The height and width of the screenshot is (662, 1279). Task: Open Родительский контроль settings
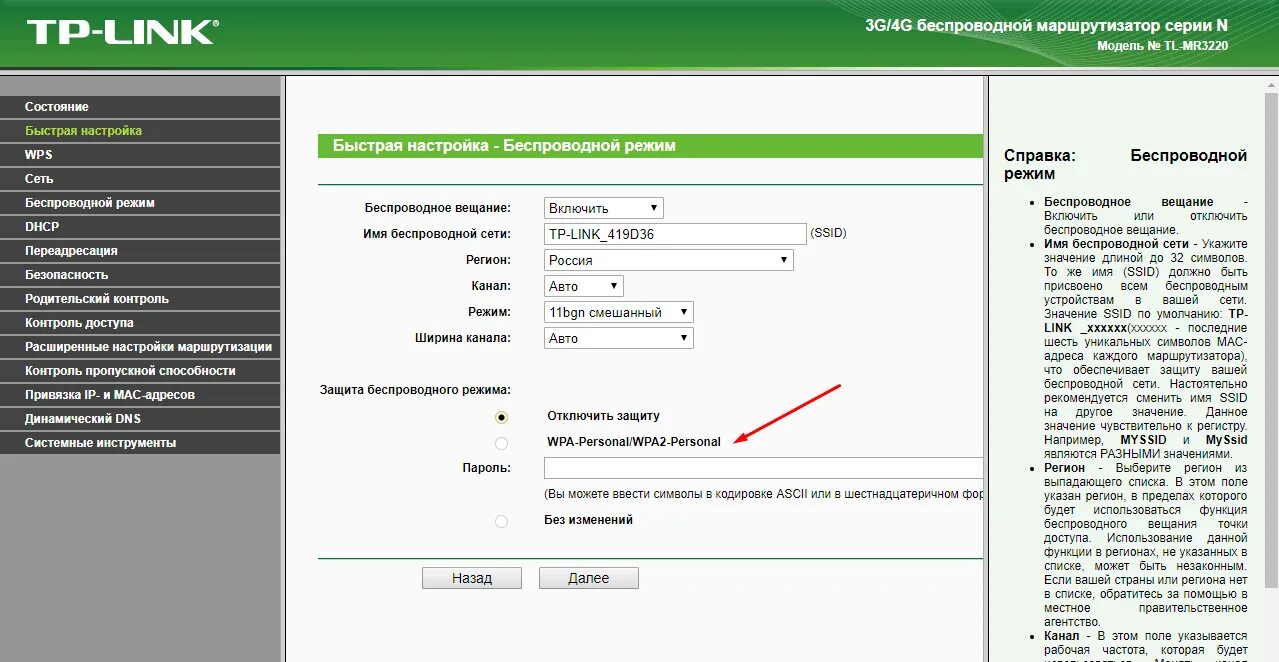pos(140,299)
